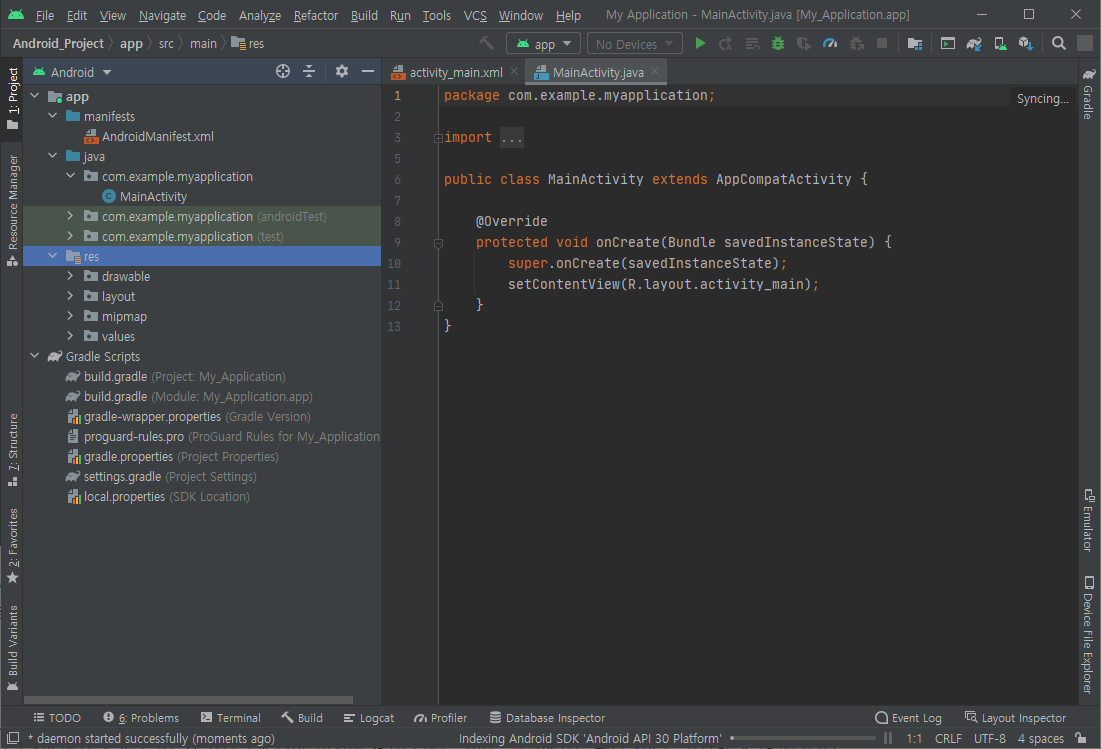Expand the layout folder
1101x749 pixels.
click(70, 296)
